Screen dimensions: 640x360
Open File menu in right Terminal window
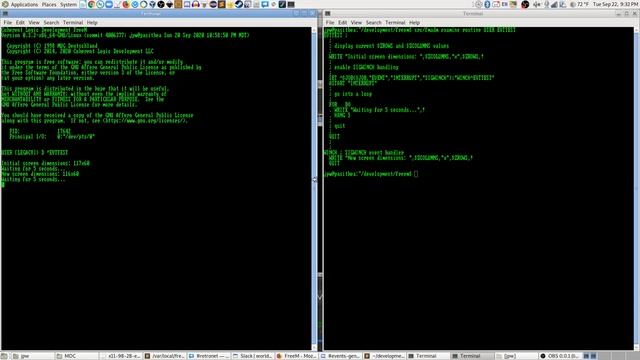330,22
